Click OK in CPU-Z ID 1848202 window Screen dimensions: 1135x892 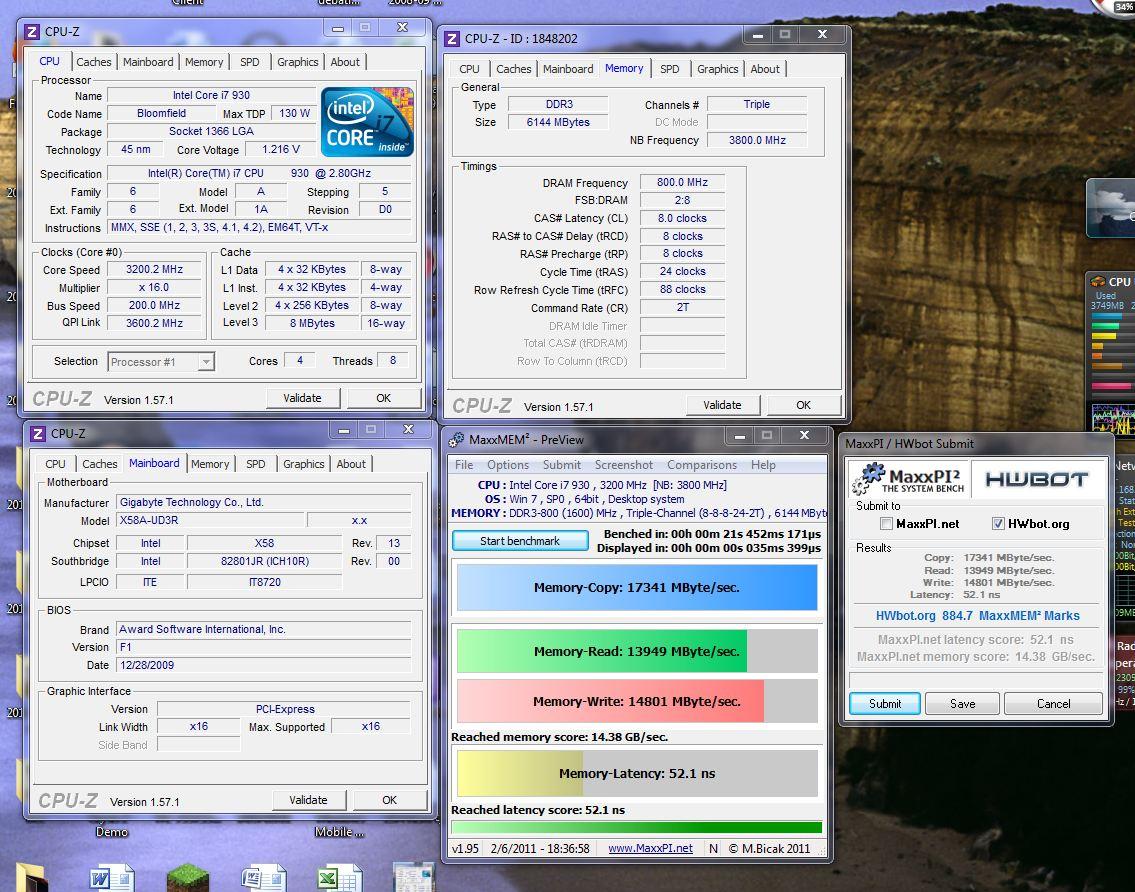[x=803, y=405]
